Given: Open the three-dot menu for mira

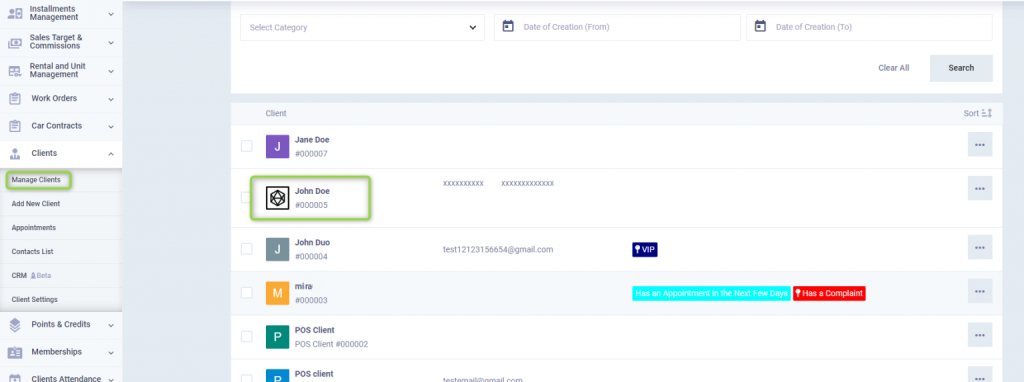Looking at the screenshot, I should [980, 291].
